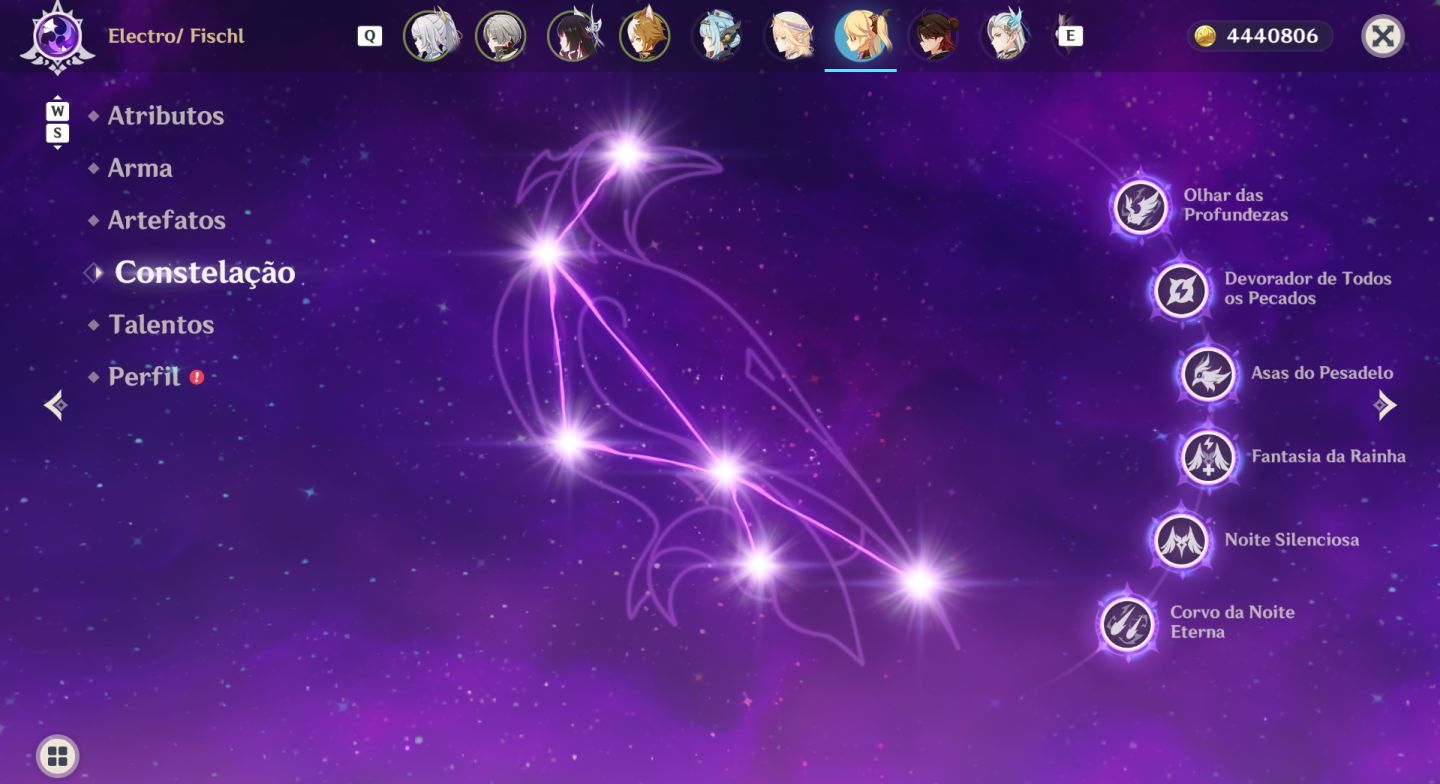Screen dimensions: 1440x784
Task: Open the Arma section
Action: coord(140,168)
